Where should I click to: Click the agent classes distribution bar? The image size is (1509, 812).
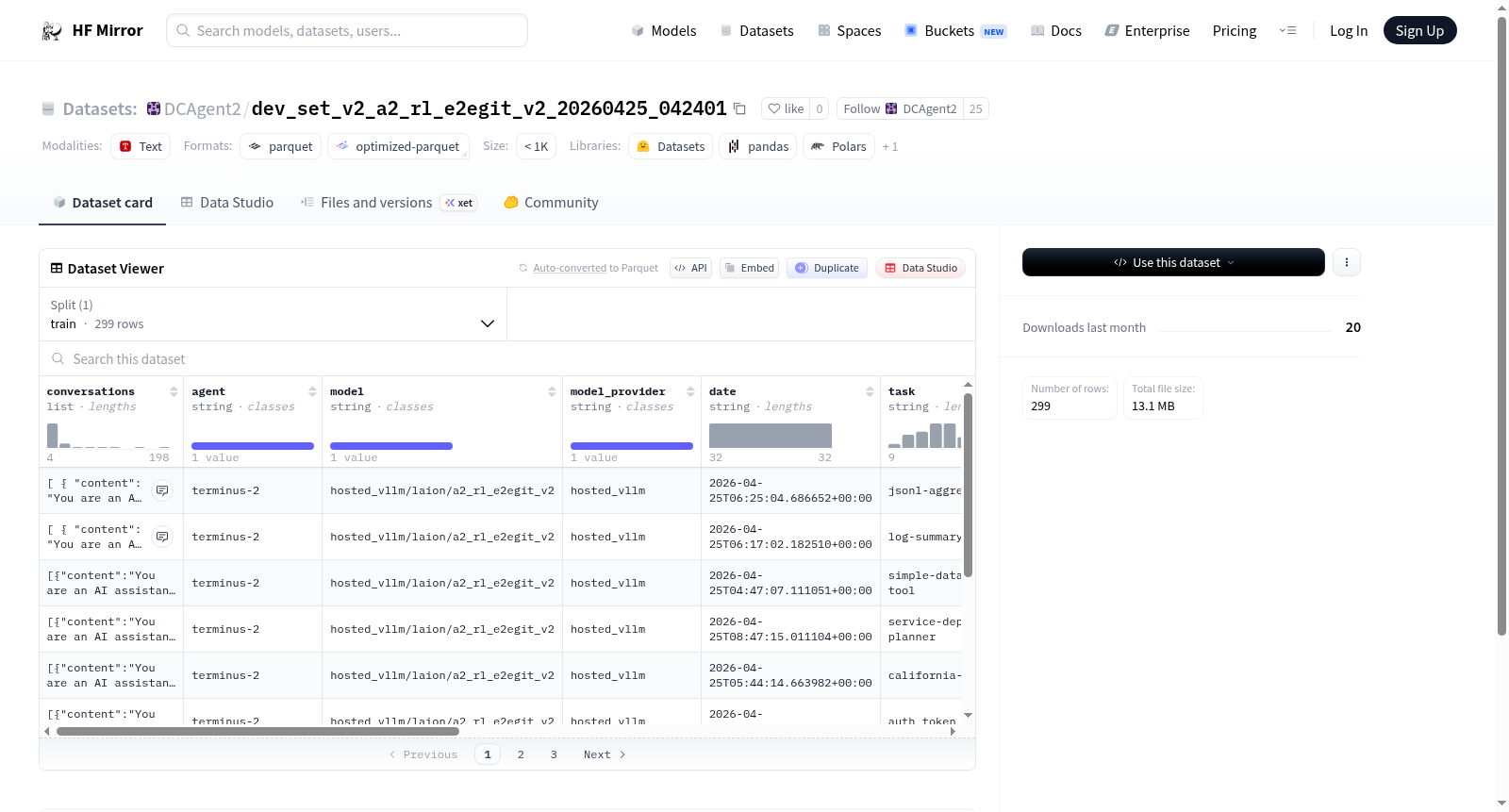[x=253, y=446]
